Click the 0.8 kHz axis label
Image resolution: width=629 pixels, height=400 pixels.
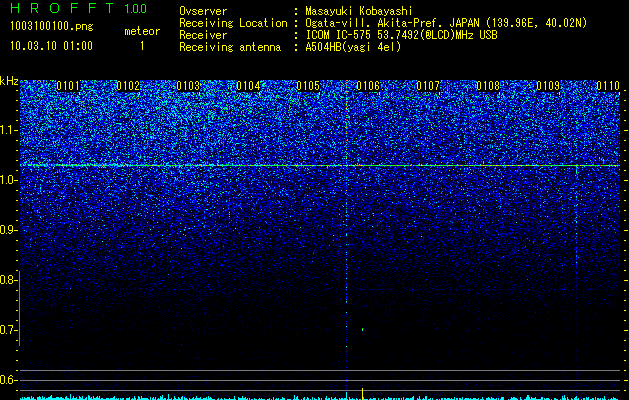8,280
